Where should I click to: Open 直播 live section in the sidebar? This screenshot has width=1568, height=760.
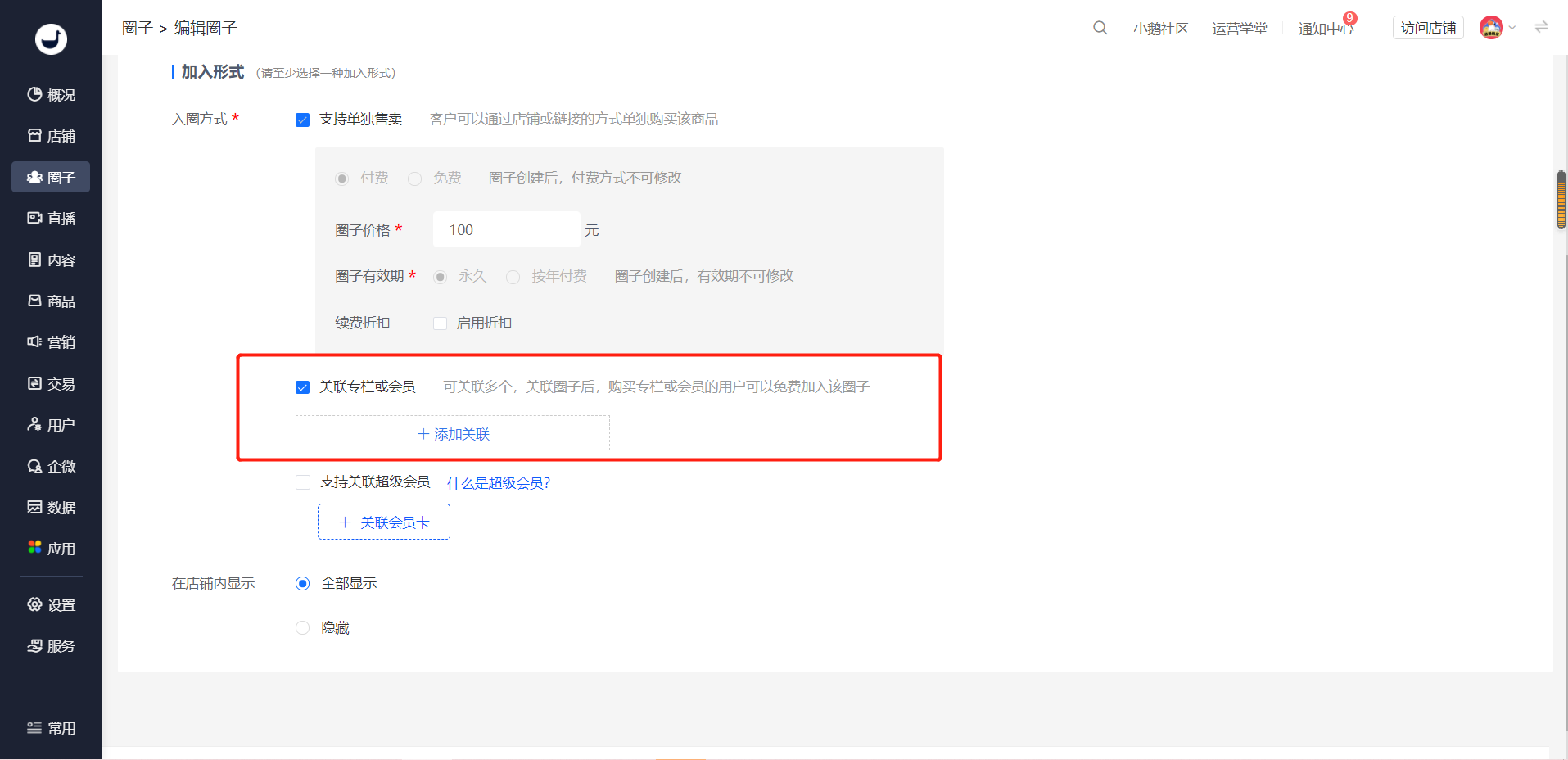point(51,219)
